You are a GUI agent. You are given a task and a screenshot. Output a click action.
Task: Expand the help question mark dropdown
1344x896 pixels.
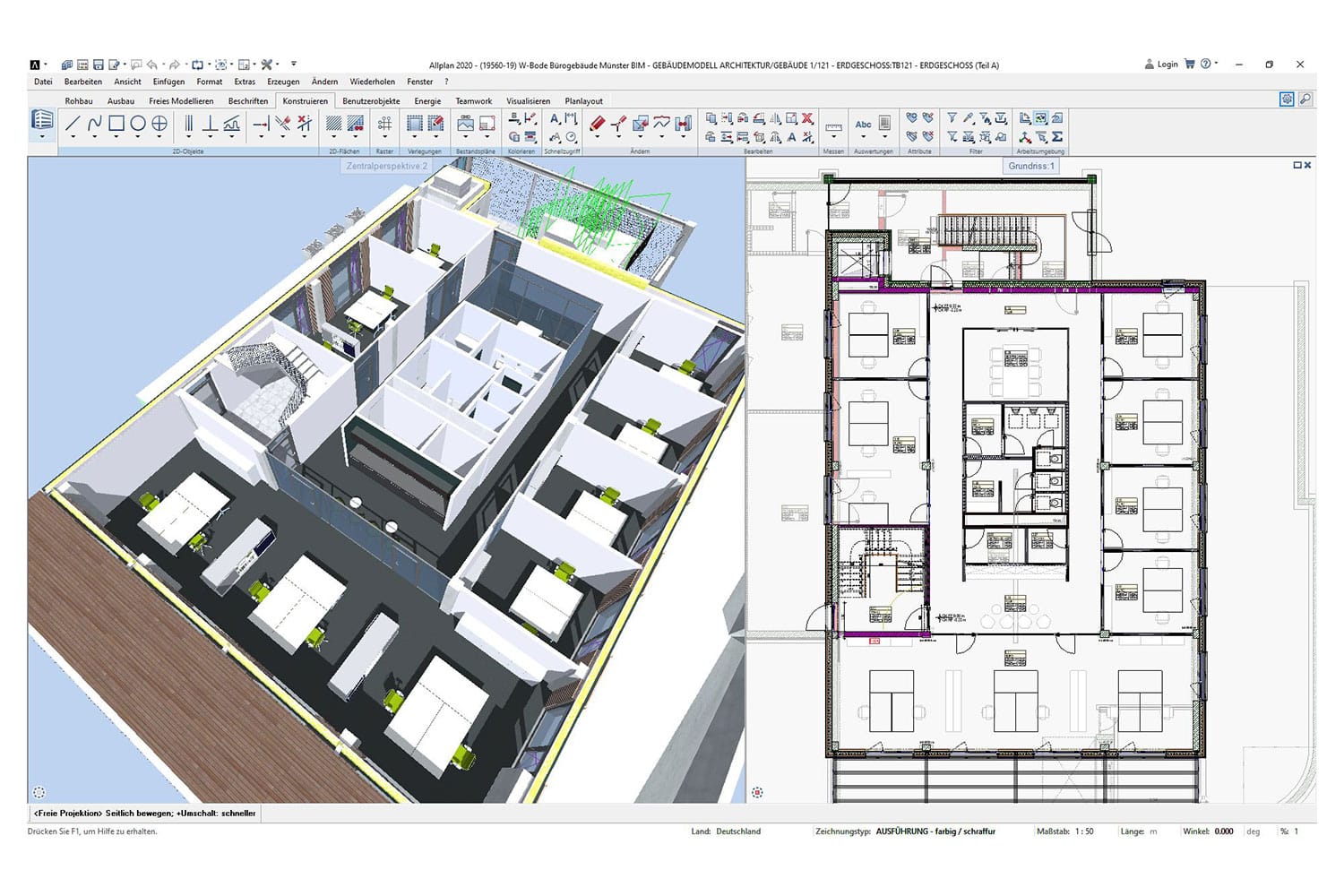pos(1217,64)
